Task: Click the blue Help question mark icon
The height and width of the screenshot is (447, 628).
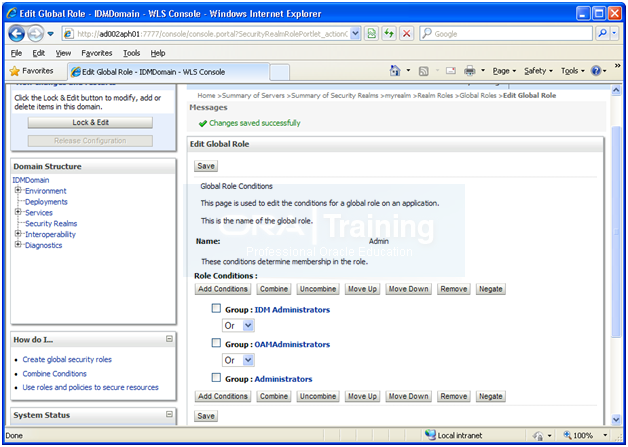Action: point(596,71)
